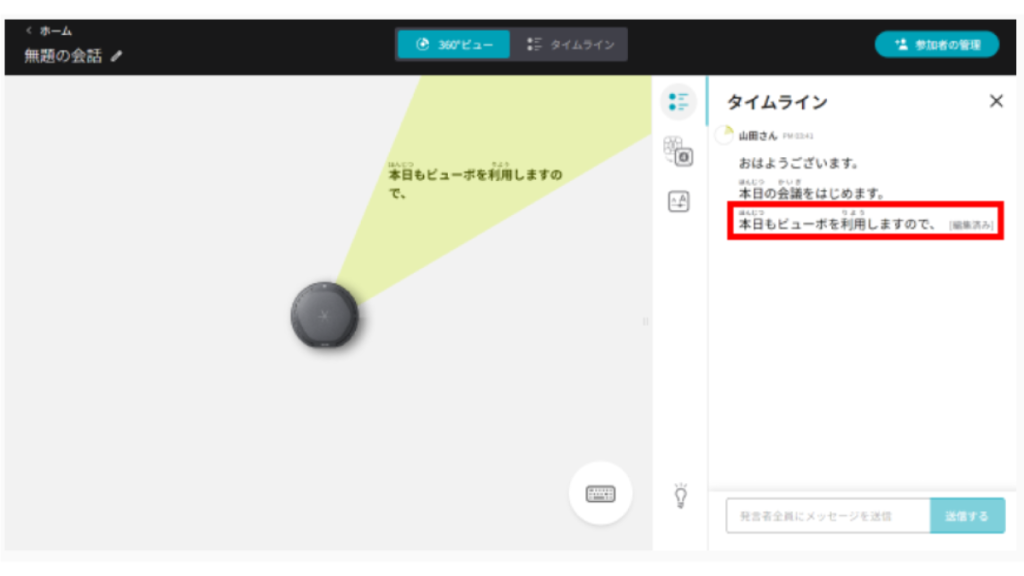
Task: Click the lightbulb hints icon
Action: (x=680, y=495)
